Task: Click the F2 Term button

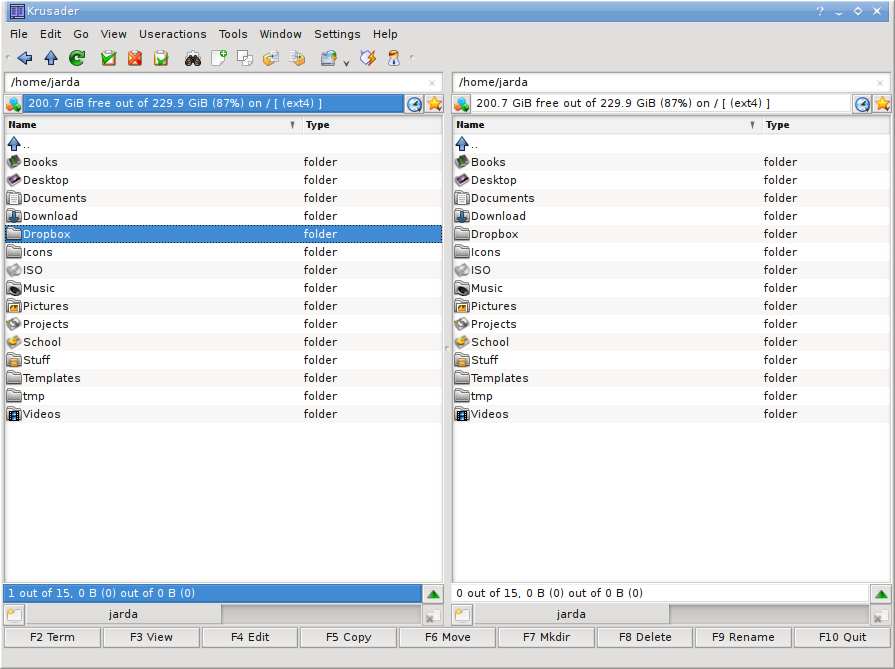Action: [53, 637]
